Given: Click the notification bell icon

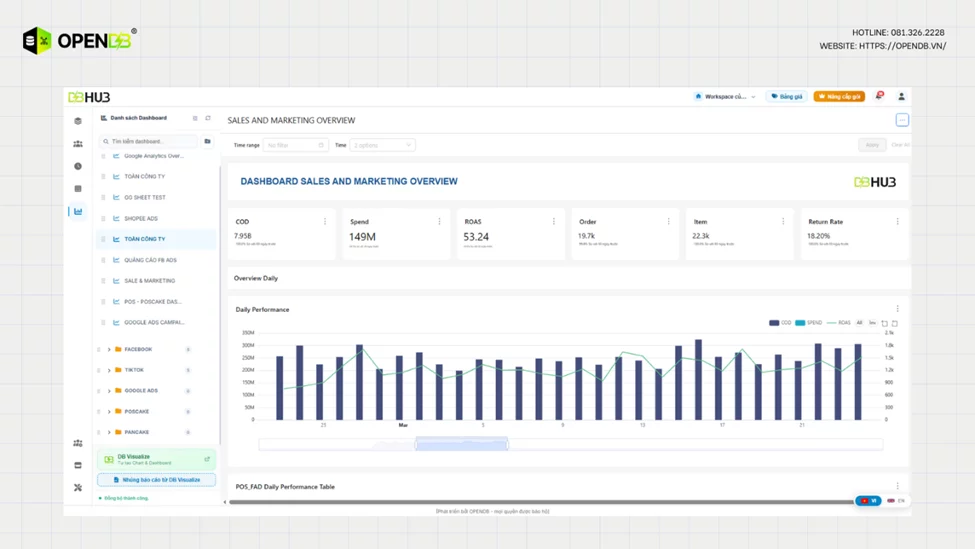Looking at the screenshot, I should coord(879,96).
